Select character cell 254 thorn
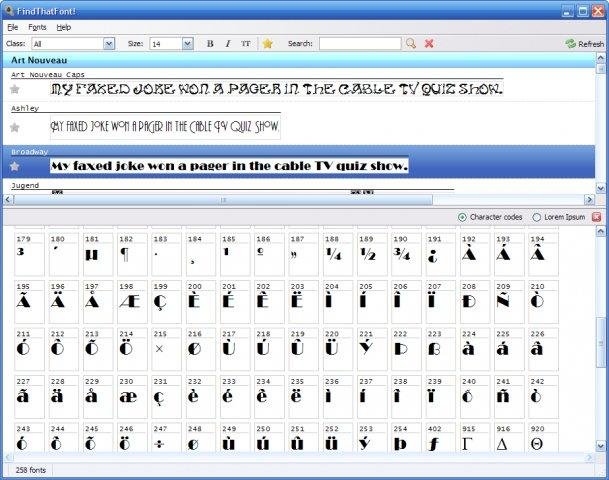 406,438
